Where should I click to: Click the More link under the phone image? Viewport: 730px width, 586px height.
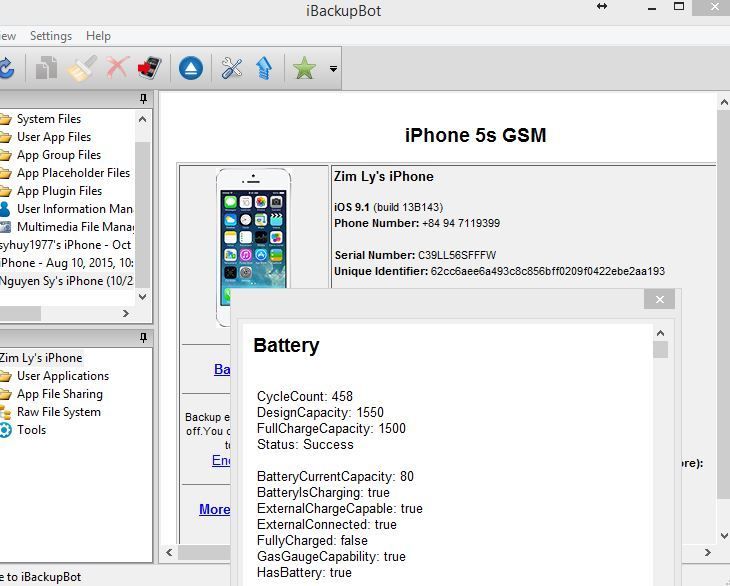[214, 509]
